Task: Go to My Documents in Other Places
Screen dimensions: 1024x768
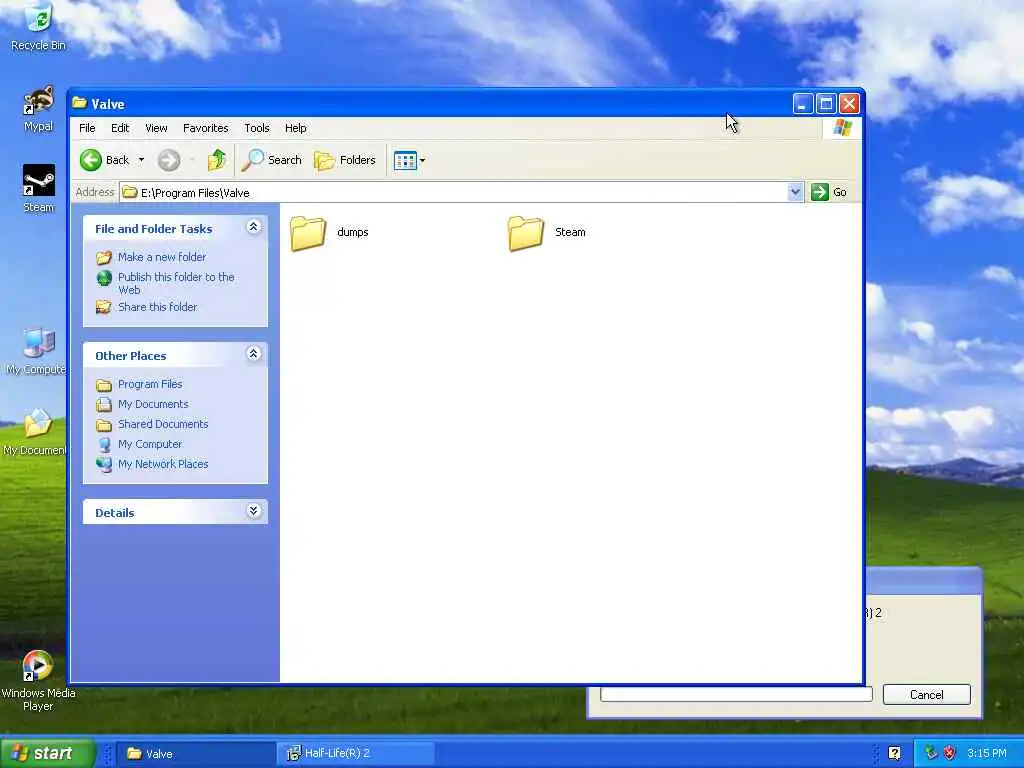Action: 153,404
